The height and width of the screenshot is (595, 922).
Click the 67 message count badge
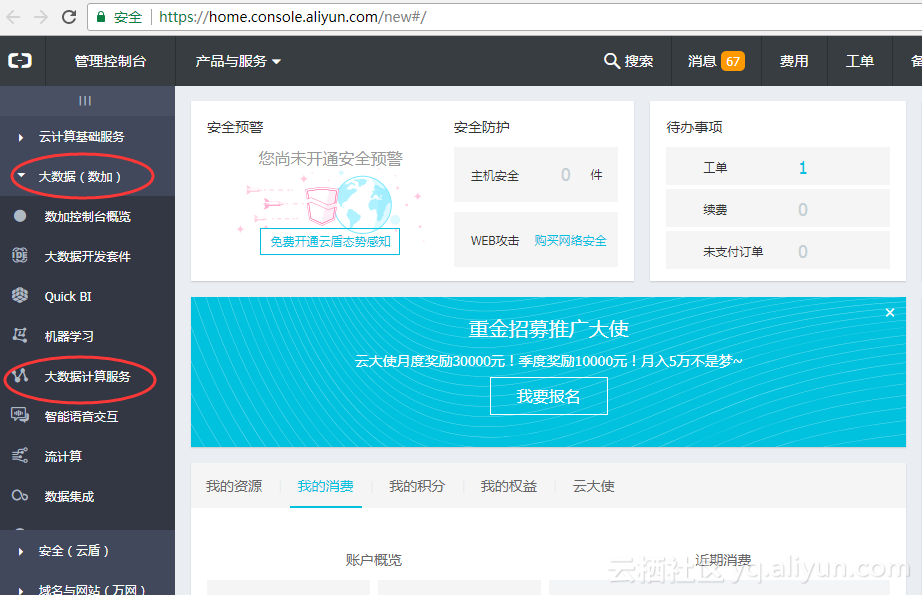[x=733, y=61]
